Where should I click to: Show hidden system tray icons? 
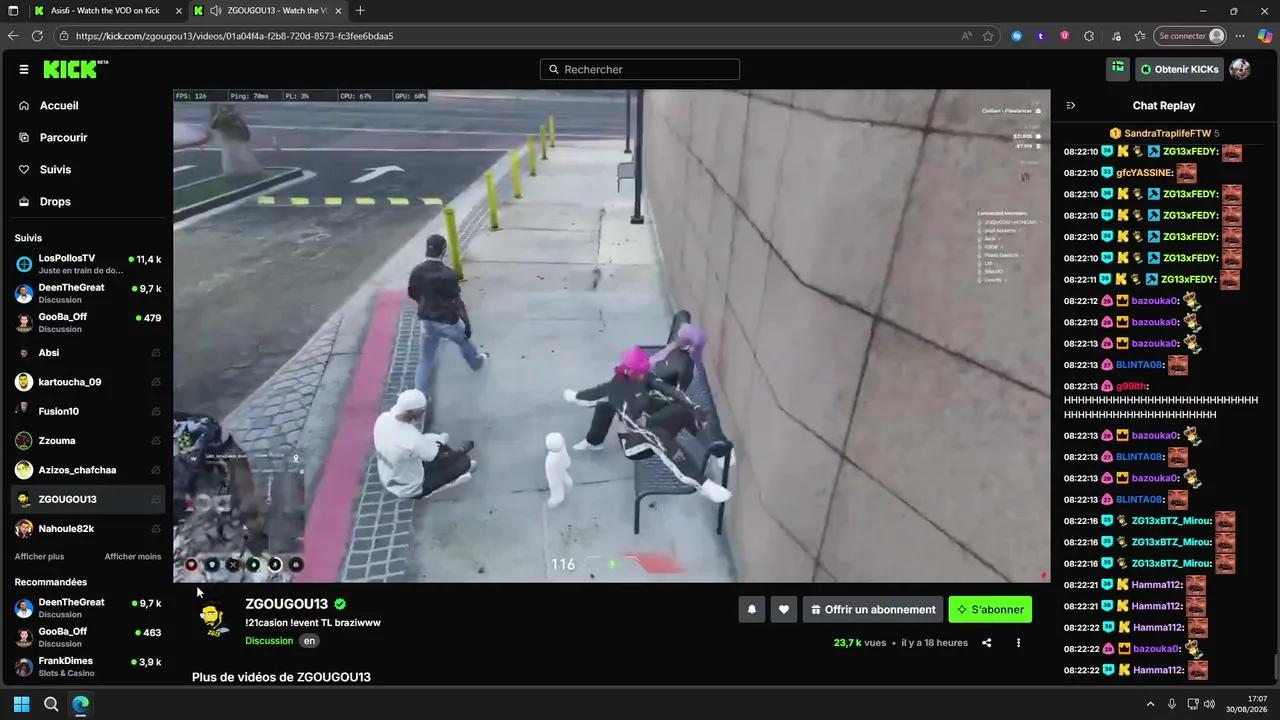[1150, 704]
